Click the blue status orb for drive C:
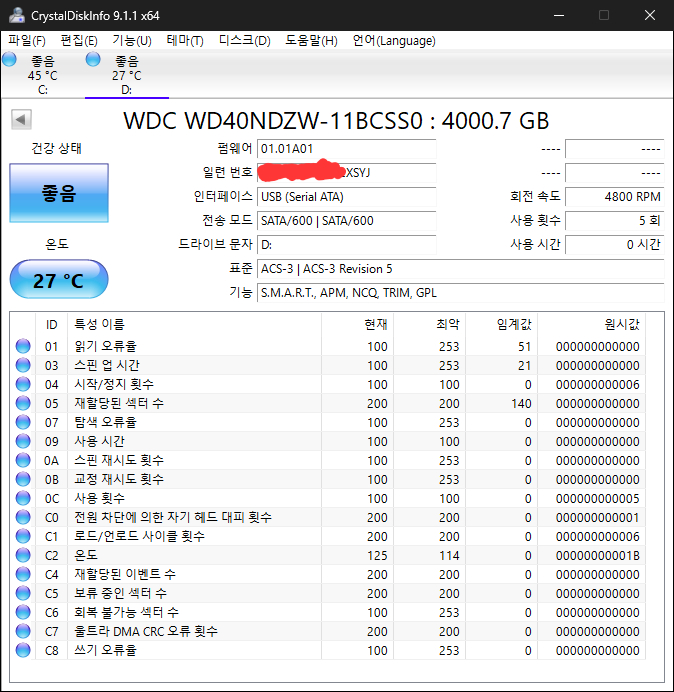This screenshot has width=674, height=692. [9, 59]
